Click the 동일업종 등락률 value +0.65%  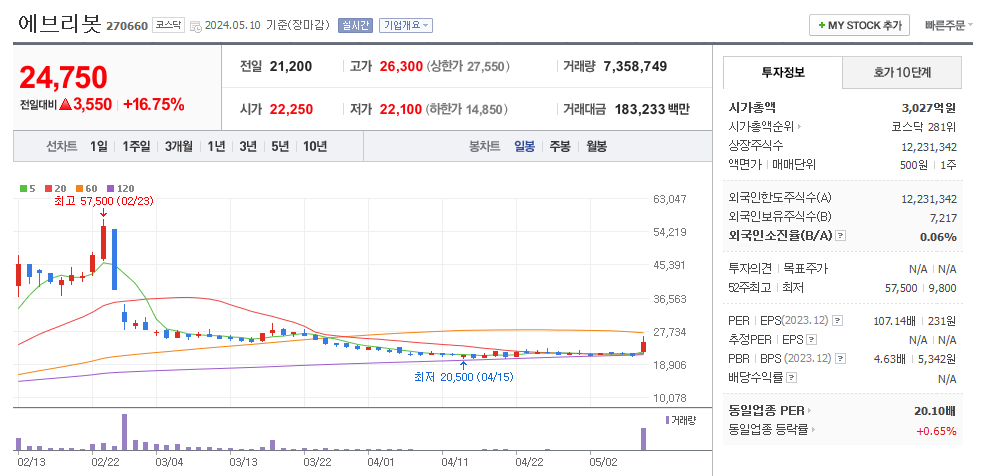coord(936,431)
